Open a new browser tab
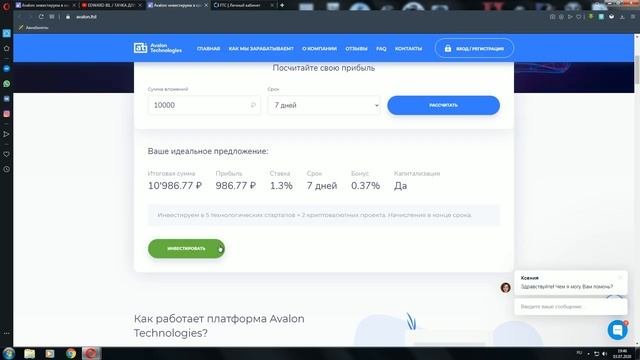The height and width of the screenshot is (360, 640). tap(282, 5)
